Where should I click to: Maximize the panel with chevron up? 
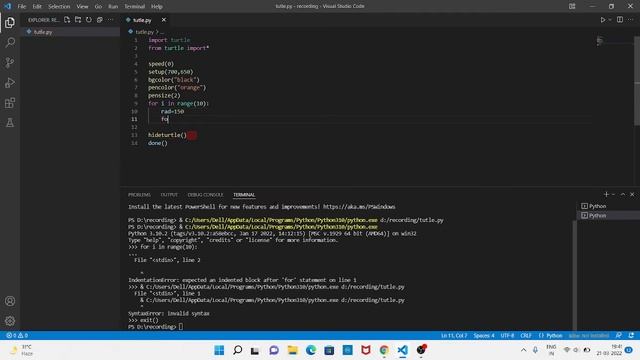tap(623, 194)
